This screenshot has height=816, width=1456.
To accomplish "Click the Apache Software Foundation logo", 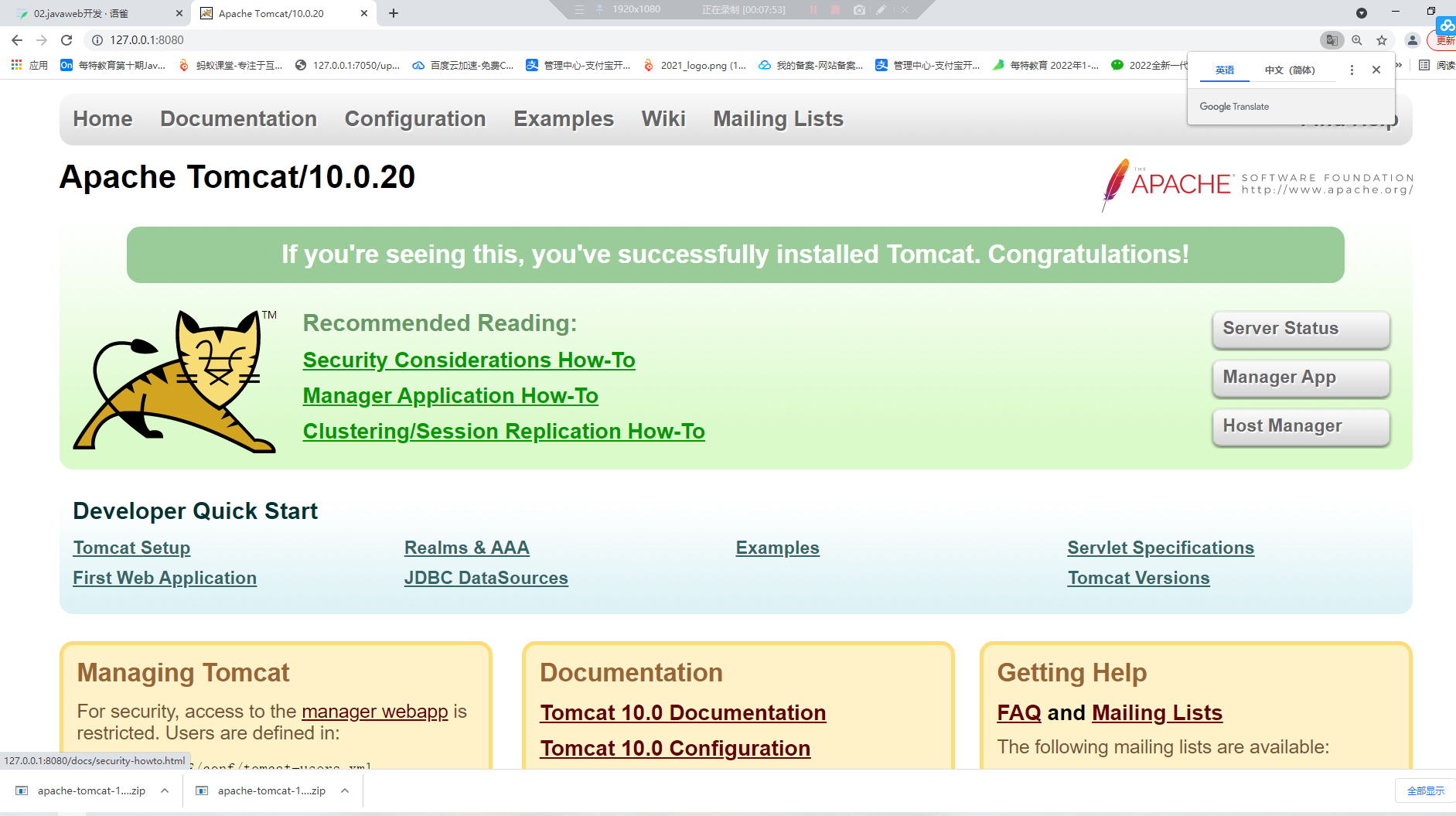I will click(x=1257, y=184).
